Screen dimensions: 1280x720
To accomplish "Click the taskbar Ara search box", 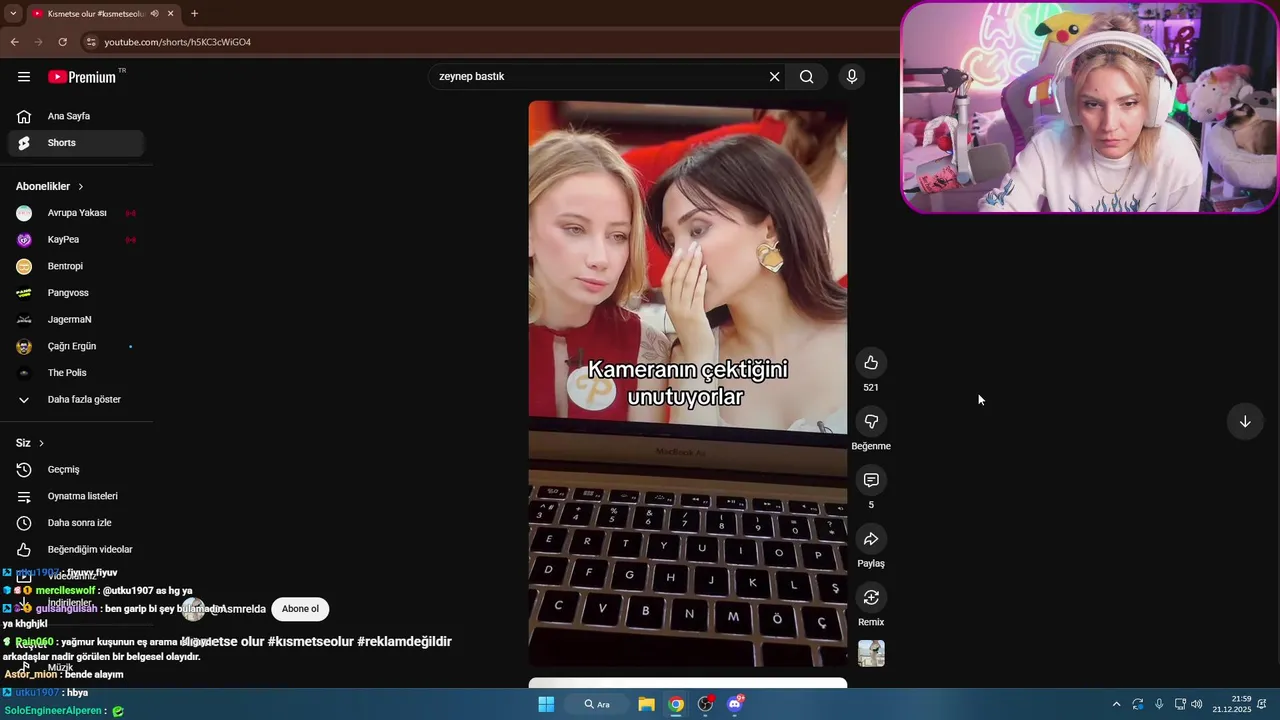I will 598,704.
